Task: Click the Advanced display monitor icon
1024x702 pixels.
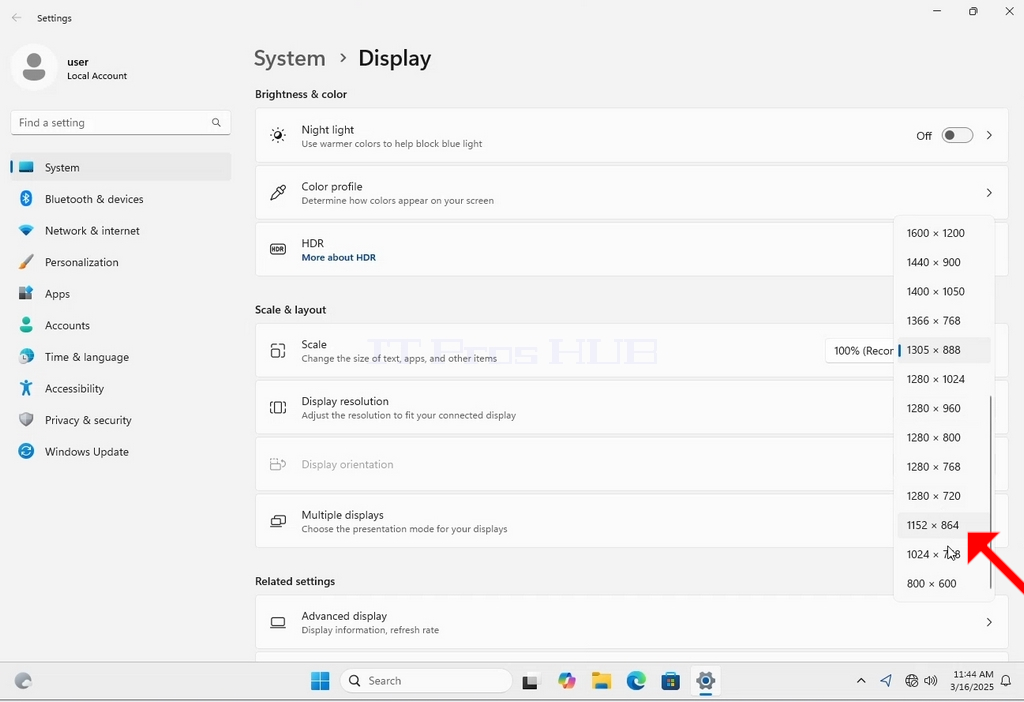Action: coord(278,622)
